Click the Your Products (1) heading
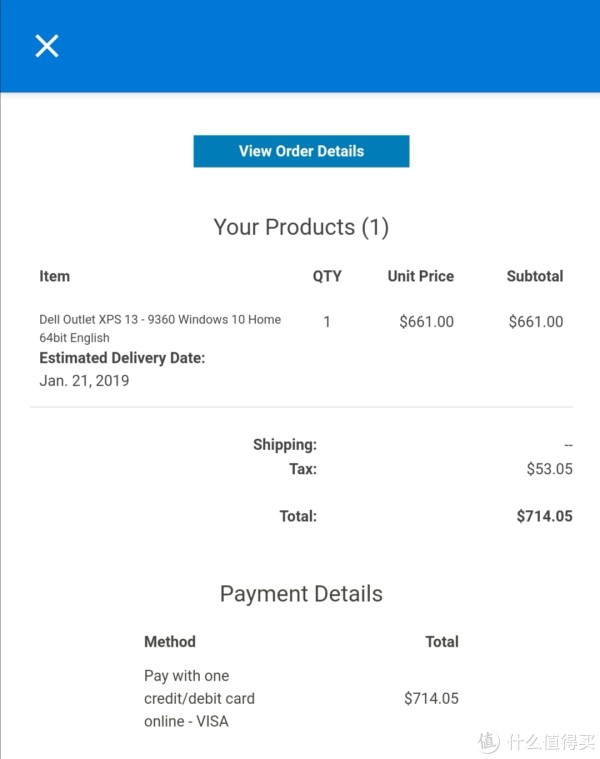Image resolution: width=600 pixels, height=759 pixels. coord(301,227)
